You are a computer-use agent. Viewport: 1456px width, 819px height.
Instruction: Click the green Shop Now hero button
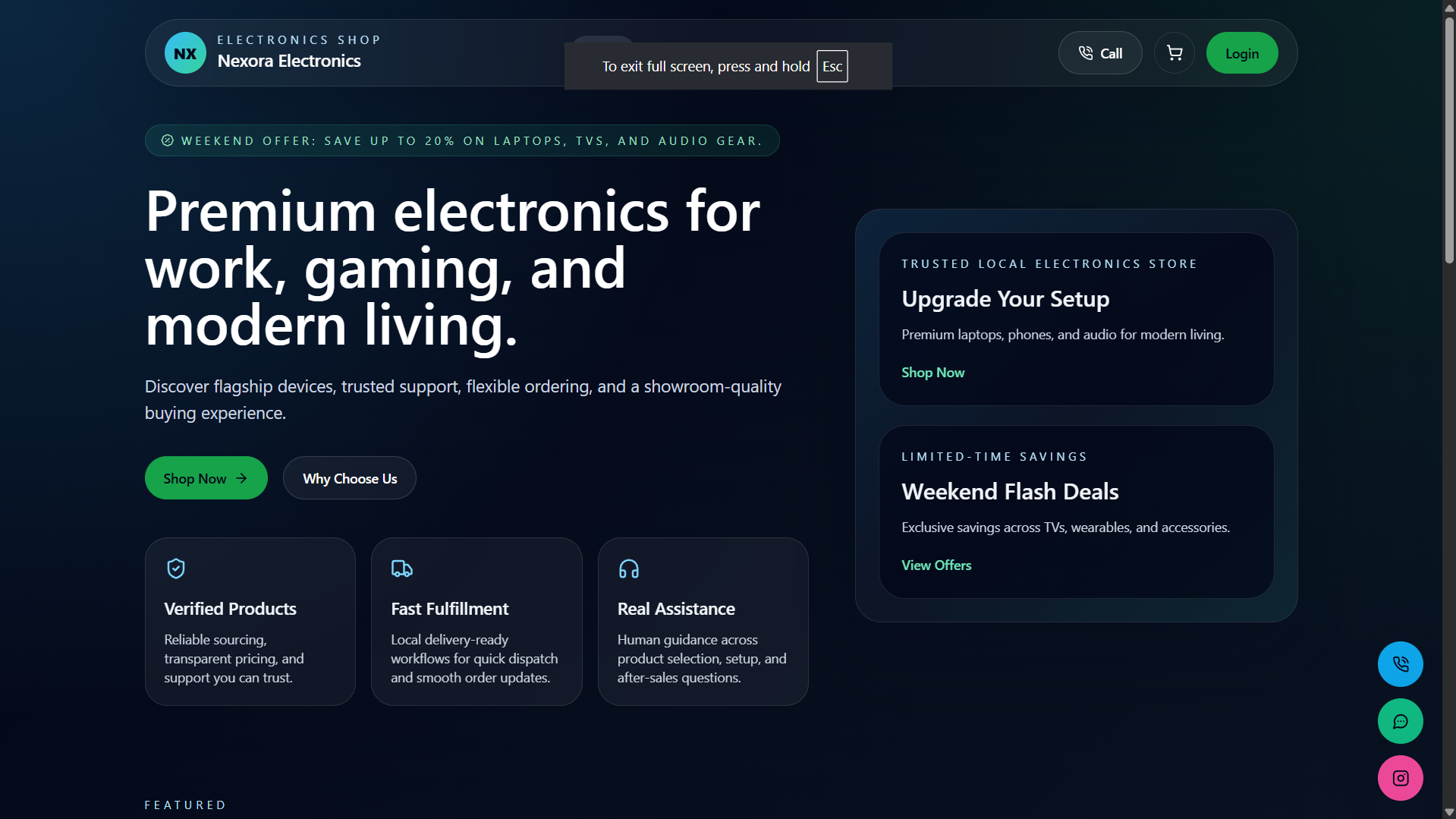click(x=206, y=477)
